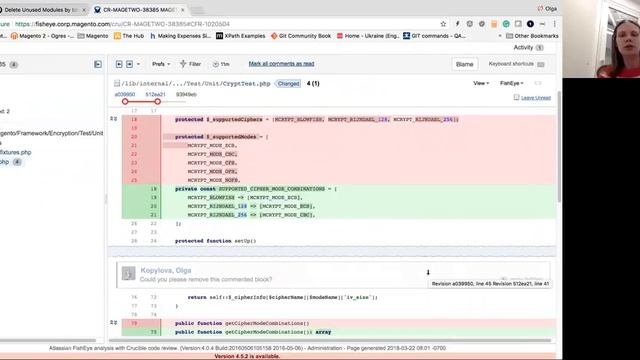
Task: Bookmark this page with star icon
Action: (443, 24)
